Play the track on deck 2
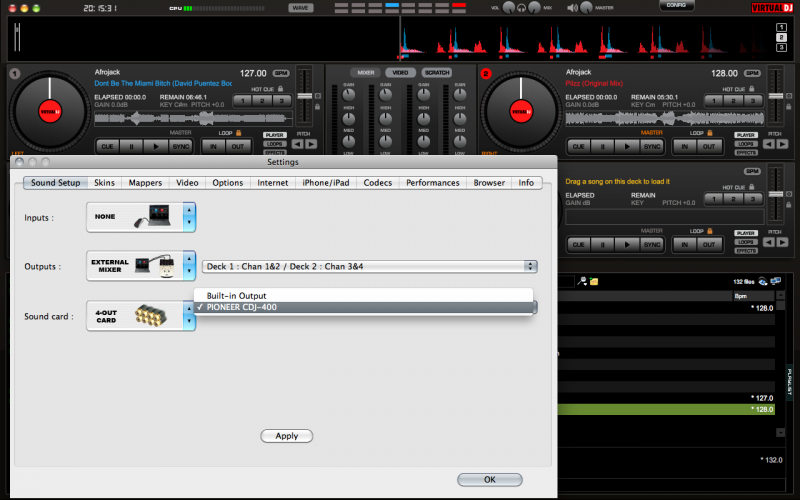Viewport: 800px width, 500px height. pos(627,146)
